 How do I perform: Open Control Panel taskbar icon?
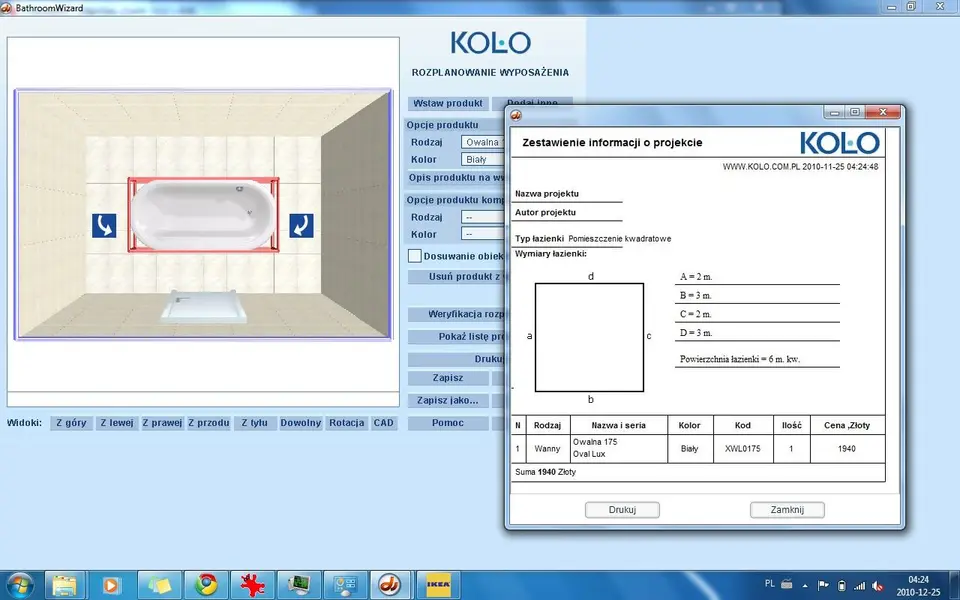coord(345,585)
